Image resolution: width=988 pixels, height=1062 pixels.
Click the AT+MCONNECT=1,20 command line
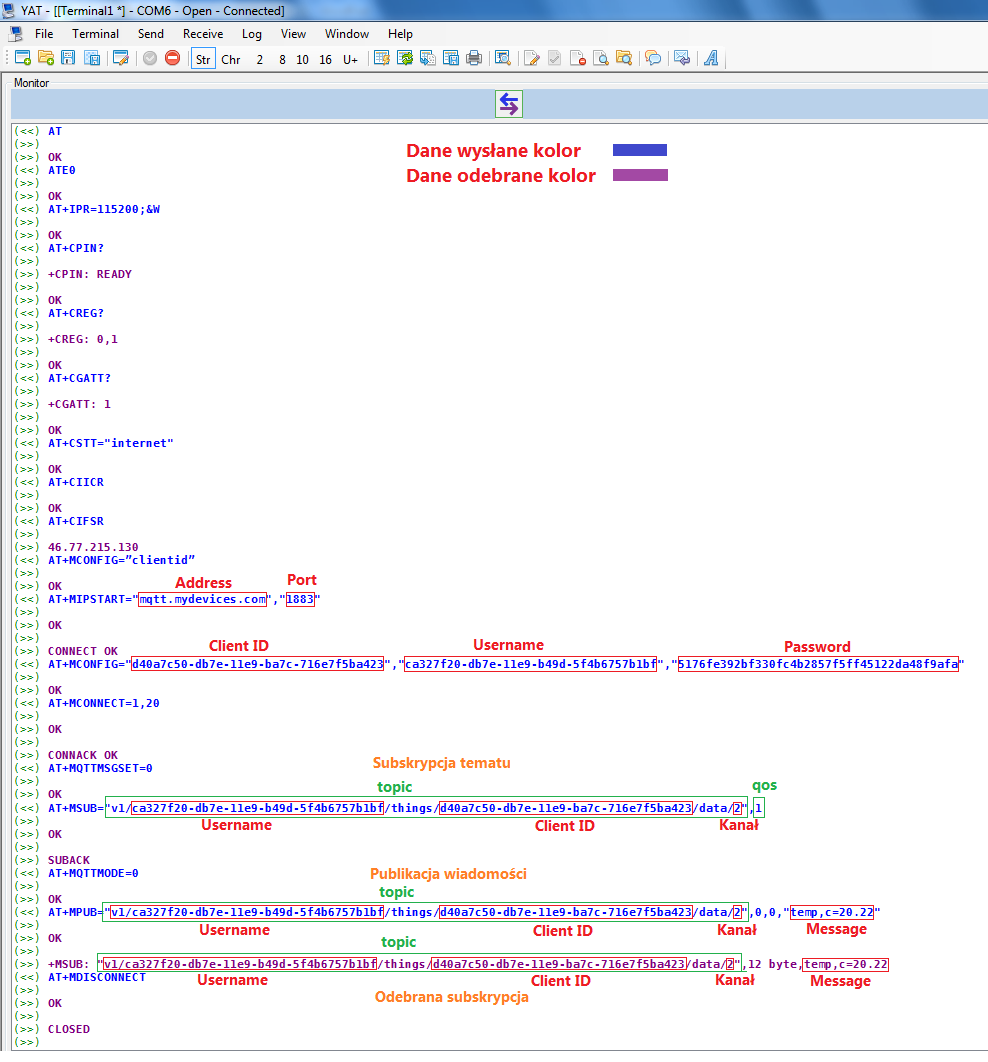[x=104, y=703]
